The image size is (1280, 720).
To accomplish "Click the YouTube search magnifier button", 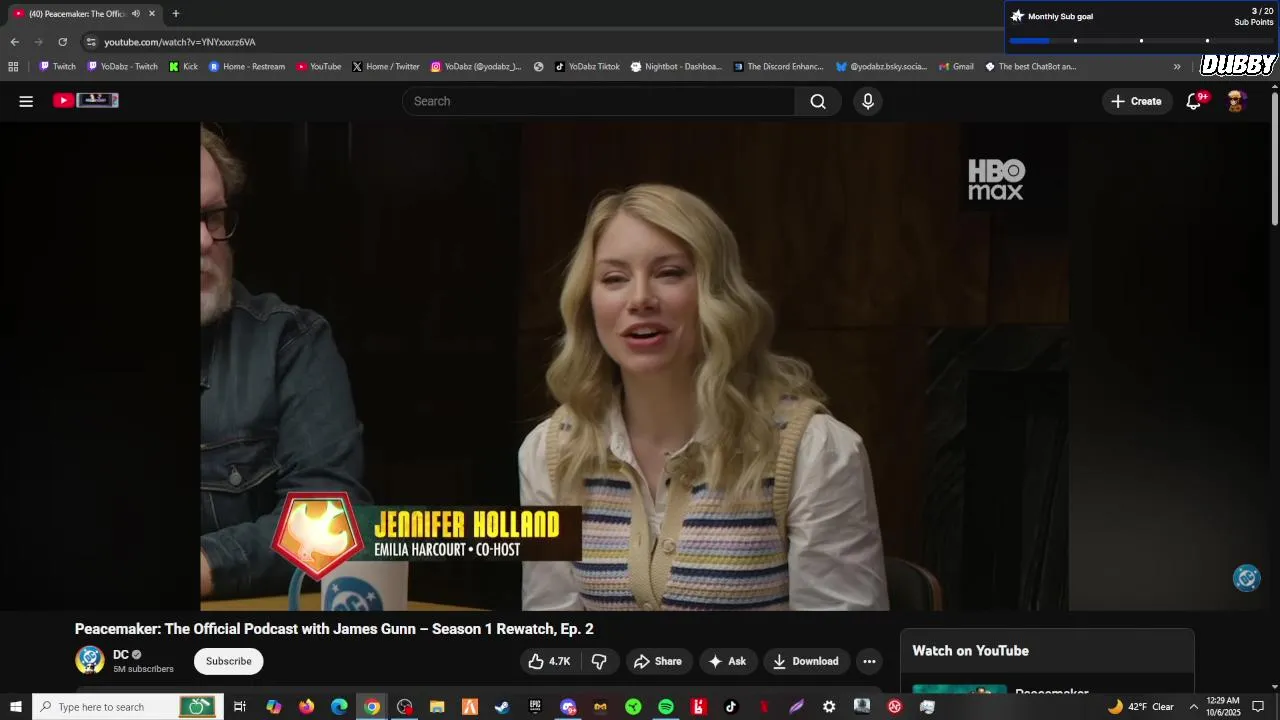I will pos(818,101).
